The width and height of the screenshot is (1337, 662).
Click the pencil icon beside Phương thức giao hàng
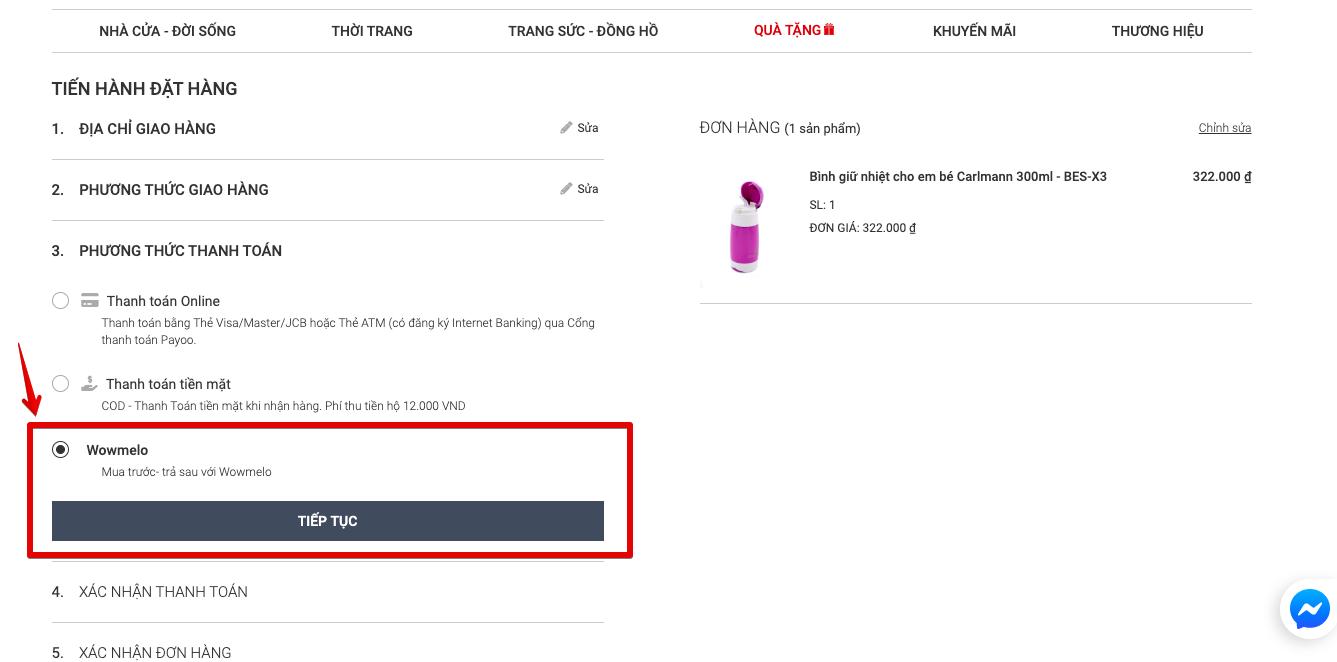tap(566, 189)
